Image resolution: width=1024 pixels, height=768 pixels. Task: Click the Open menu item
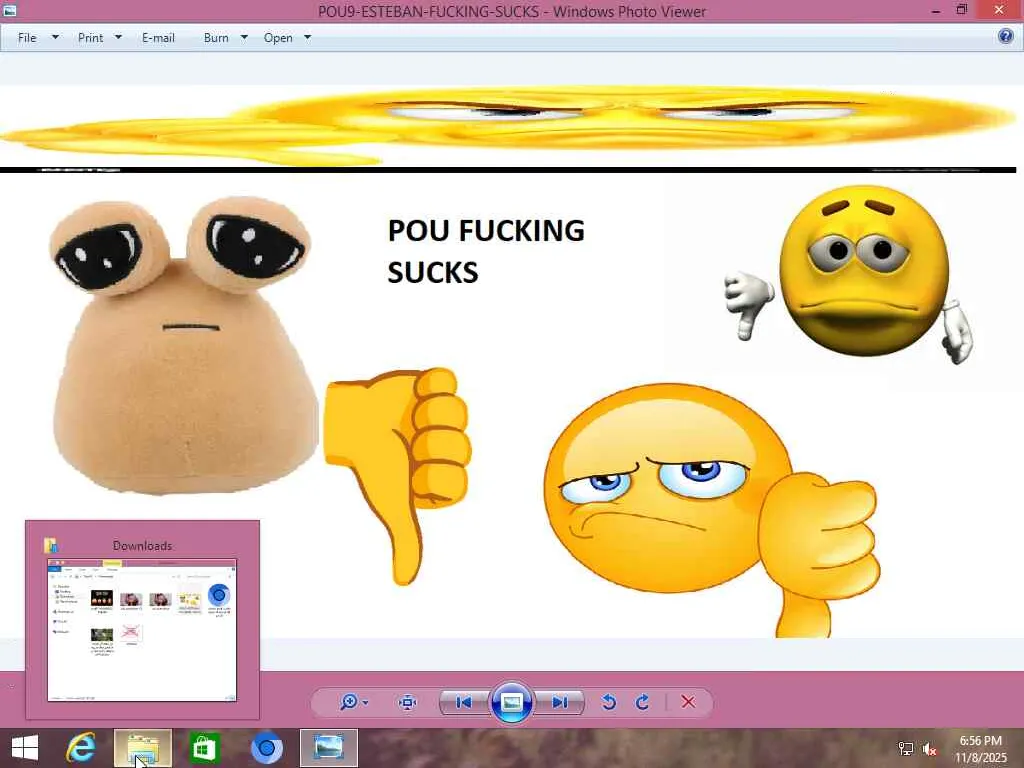click(x=278, y=38)
